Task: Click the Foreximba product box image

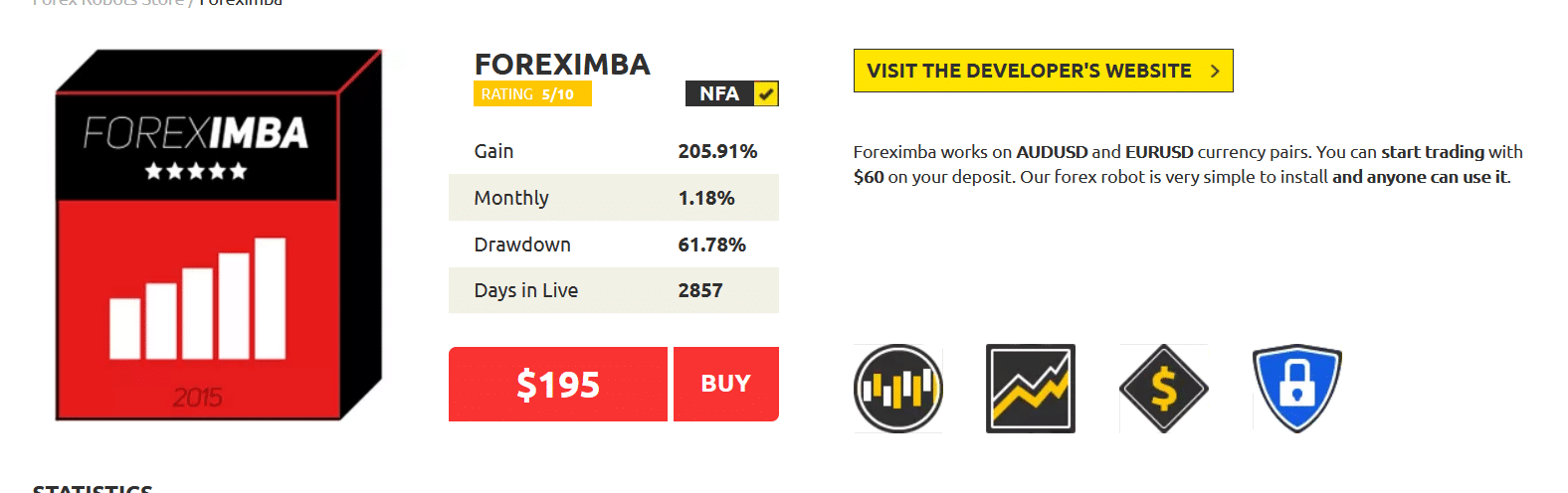Action: [x=218, y=235]
